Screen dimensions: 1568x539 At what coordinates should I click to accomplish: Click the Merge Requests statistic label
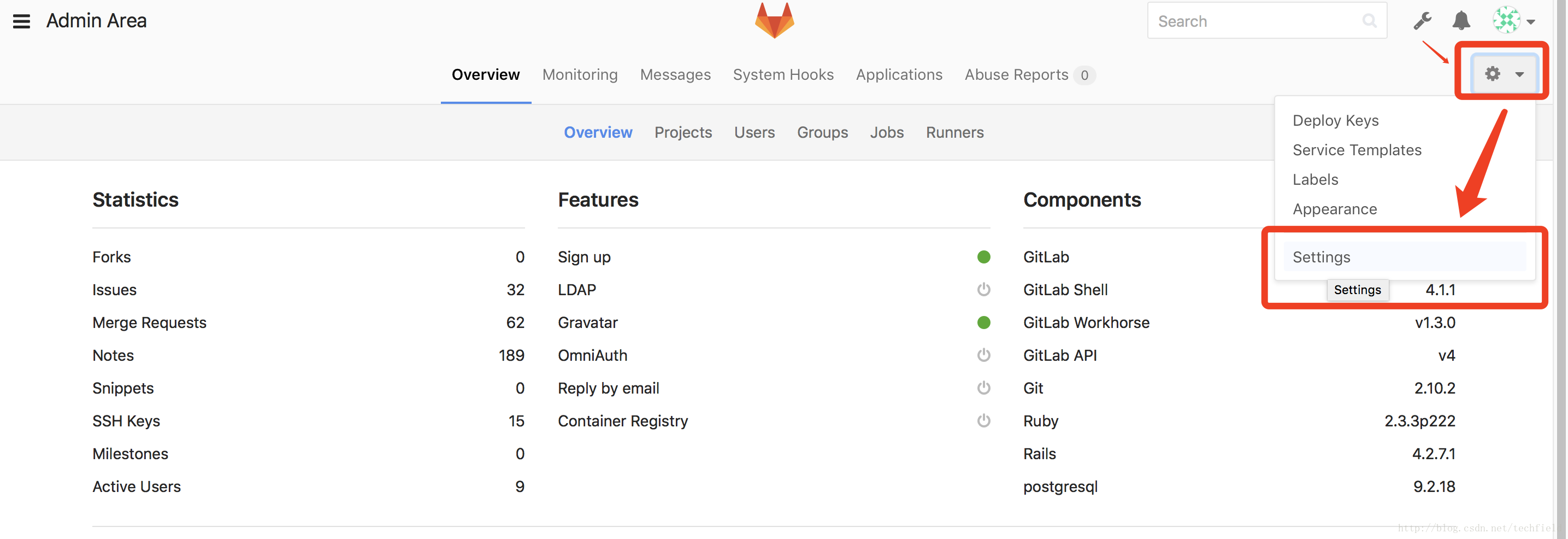pyautogui.click(x=149, y=323)
